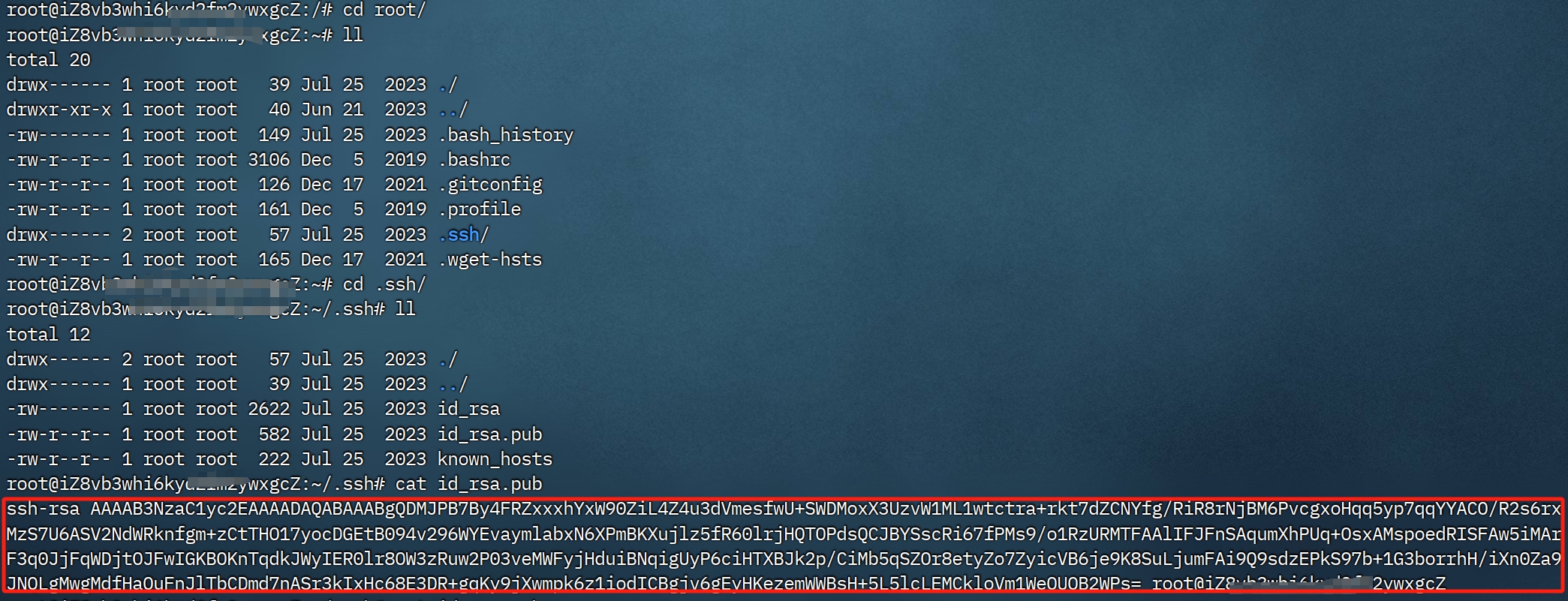Click the 'total 12' output line

[x=48, y=335]
